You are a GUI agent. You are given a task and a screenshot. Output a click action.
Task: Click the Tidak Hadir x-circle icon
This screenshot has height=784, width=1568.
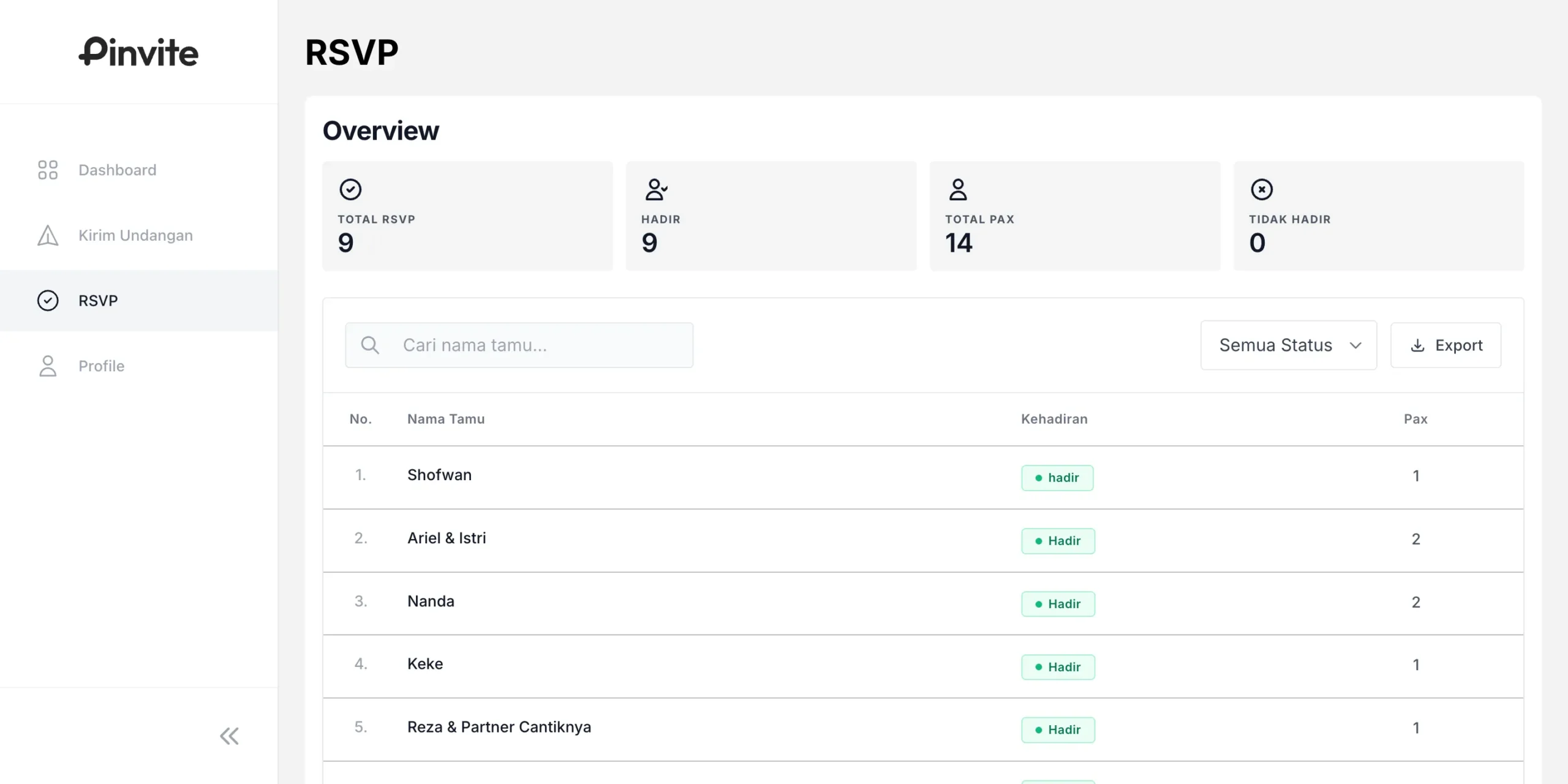[1262, 189]
